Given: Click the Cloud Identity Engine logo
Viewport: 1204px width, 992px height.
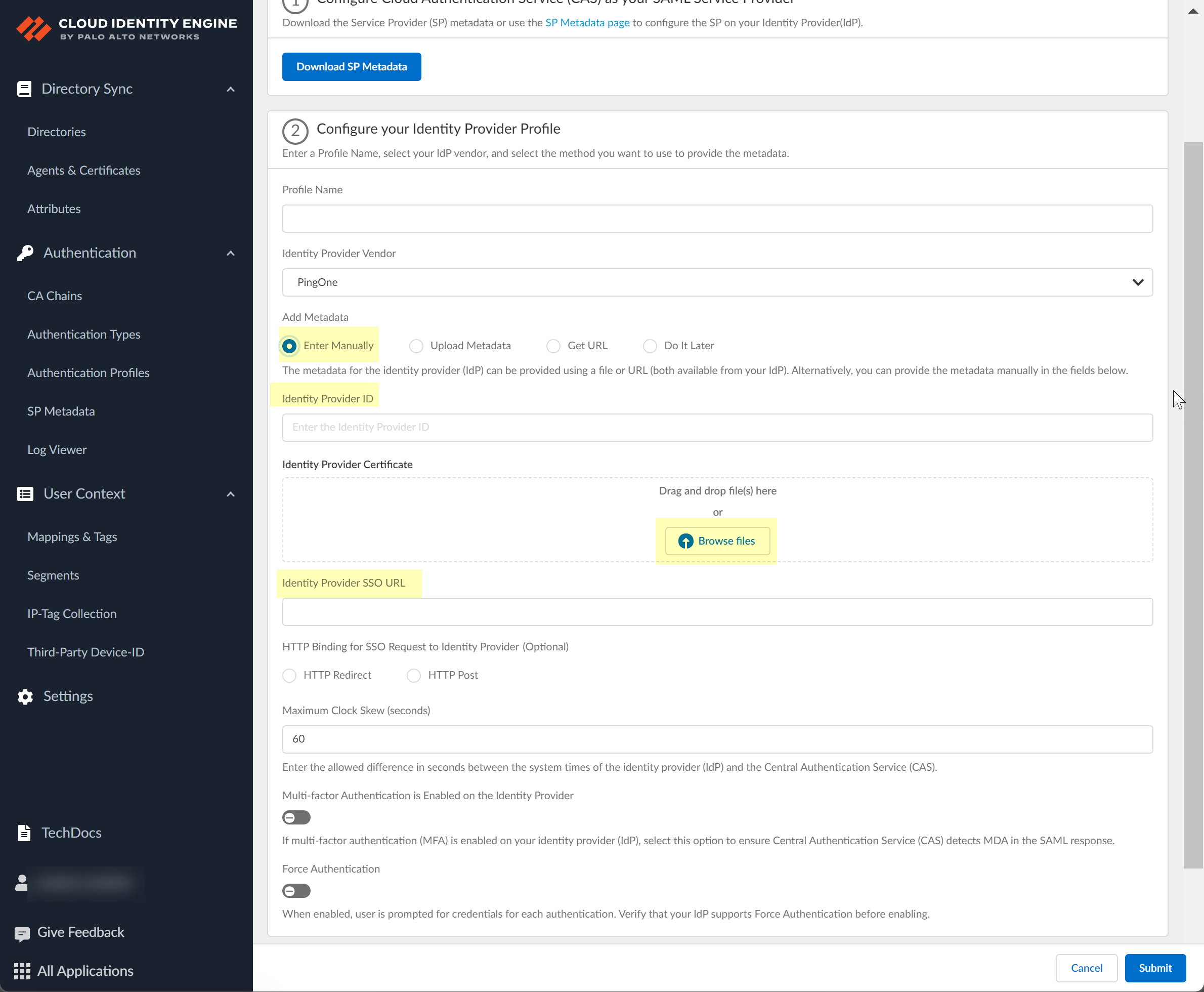Looking at the screenshot, I should pyautogui.click(x=34, y=28).
